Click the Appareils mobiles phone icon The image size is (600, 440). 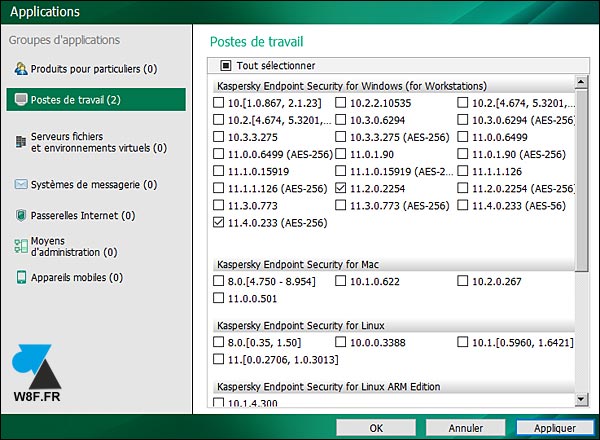[x=21, y=277]
